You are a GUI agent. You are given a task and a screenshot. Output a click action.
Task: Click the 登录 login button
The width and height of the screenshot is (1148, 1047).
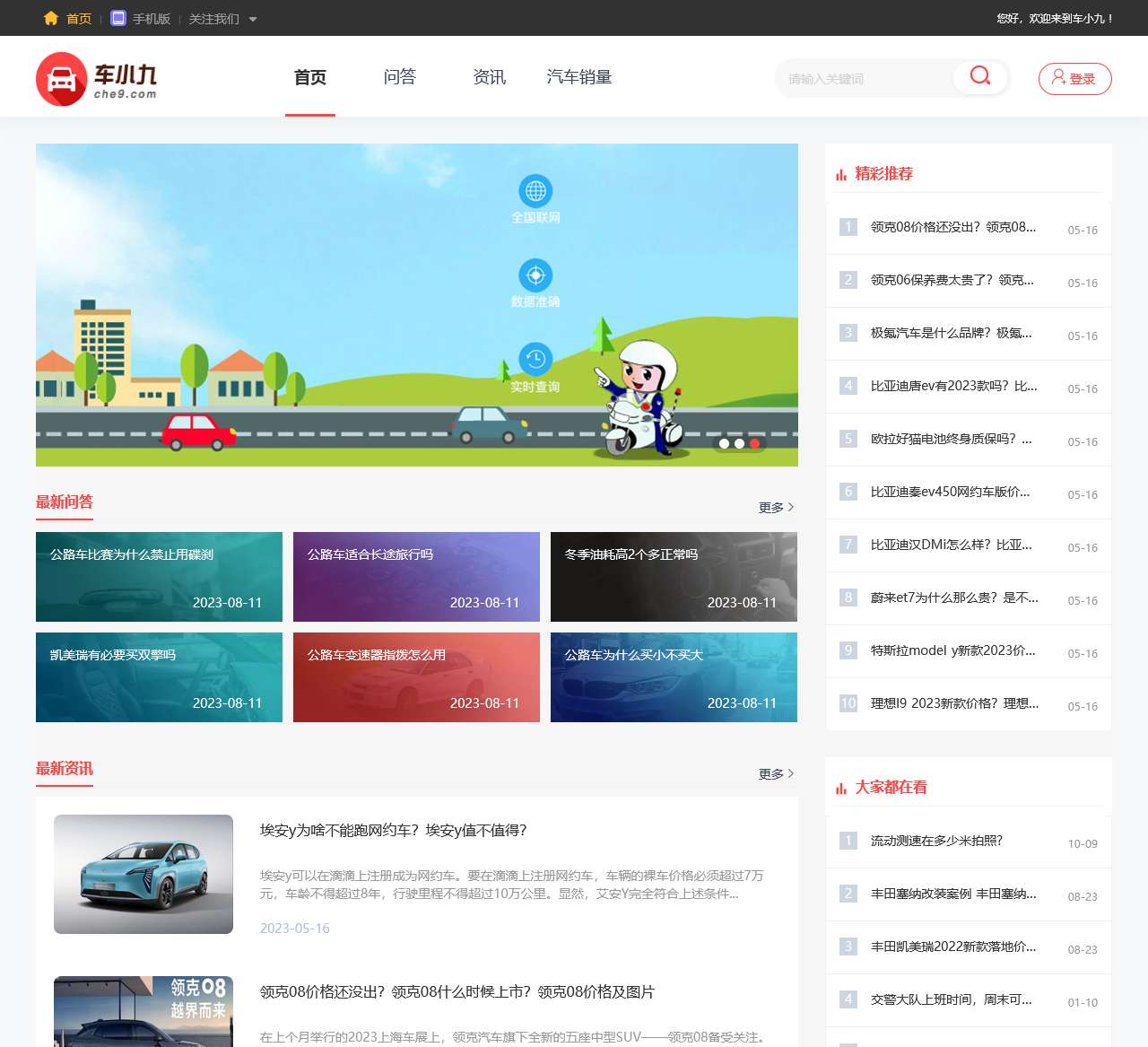[x=1074, y=79]
